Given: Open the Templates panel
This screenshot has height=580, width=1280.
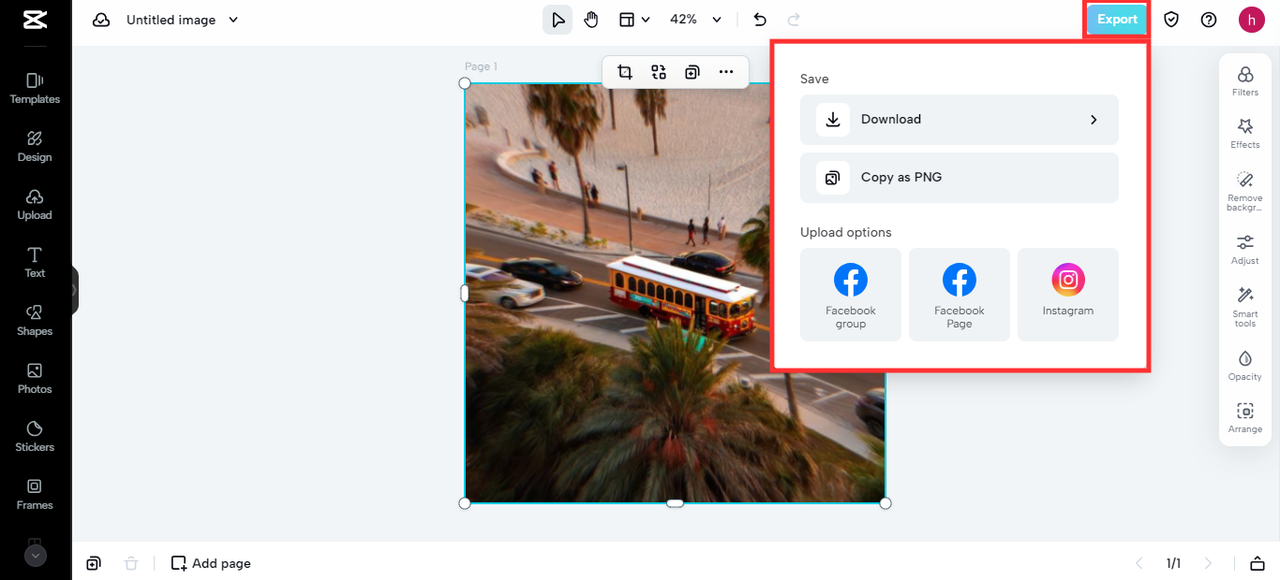Looking at the screenshot, I should (x=35, y=88).
